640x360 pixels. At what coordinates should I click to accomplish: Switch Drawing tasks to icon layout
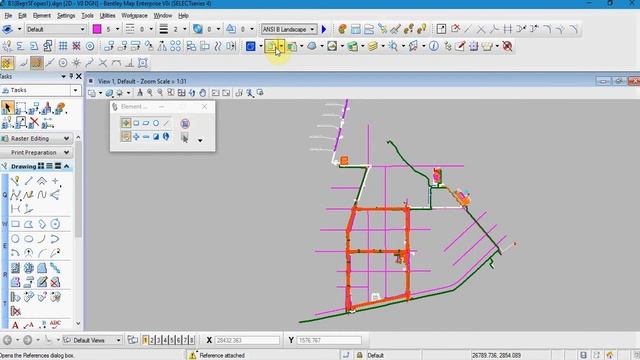pyautogui.click(x=41, y=166)
